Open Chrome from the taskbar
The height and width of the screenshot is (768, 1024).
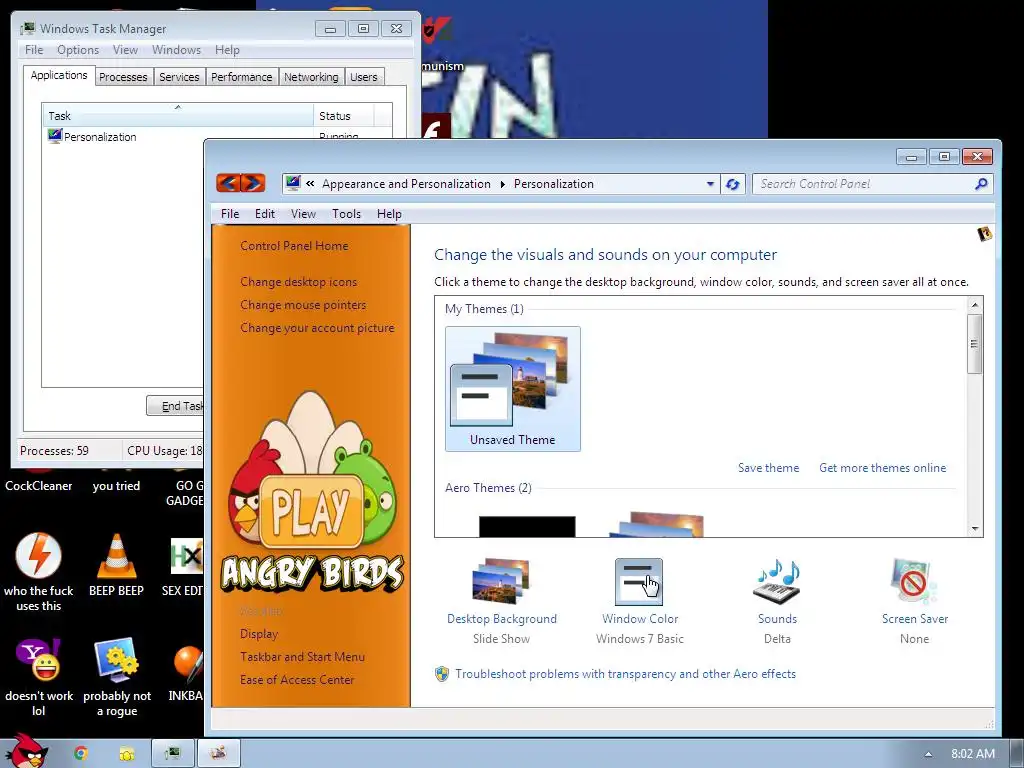click(80, 753)
